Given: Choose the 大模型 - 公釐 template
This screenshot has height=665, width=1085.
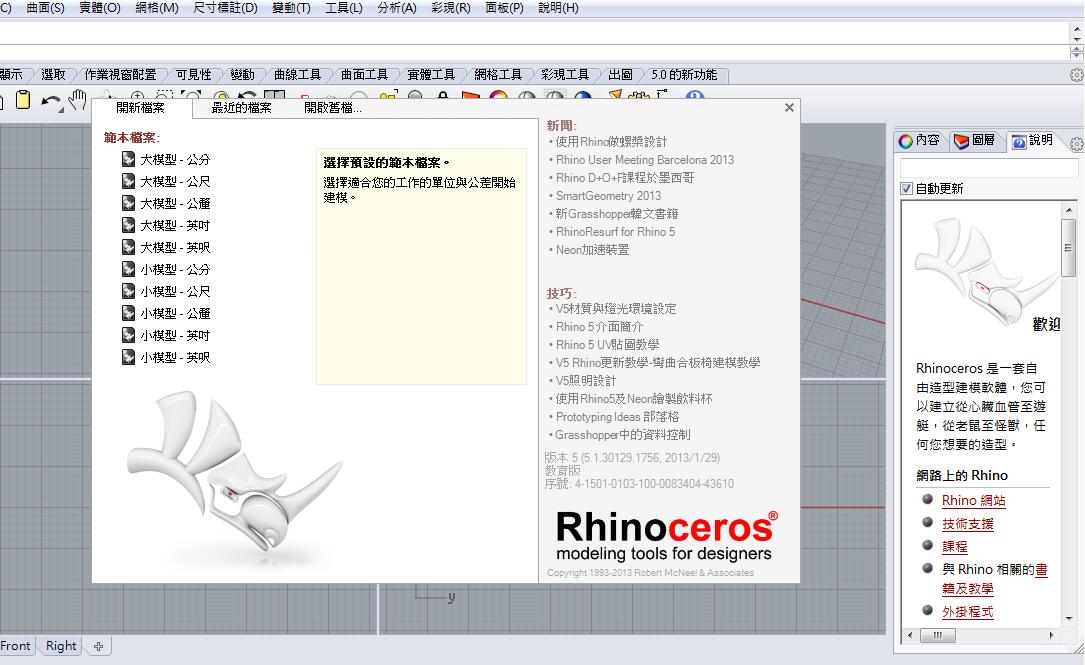Looking at the screenshot, I should coord(166,203).
